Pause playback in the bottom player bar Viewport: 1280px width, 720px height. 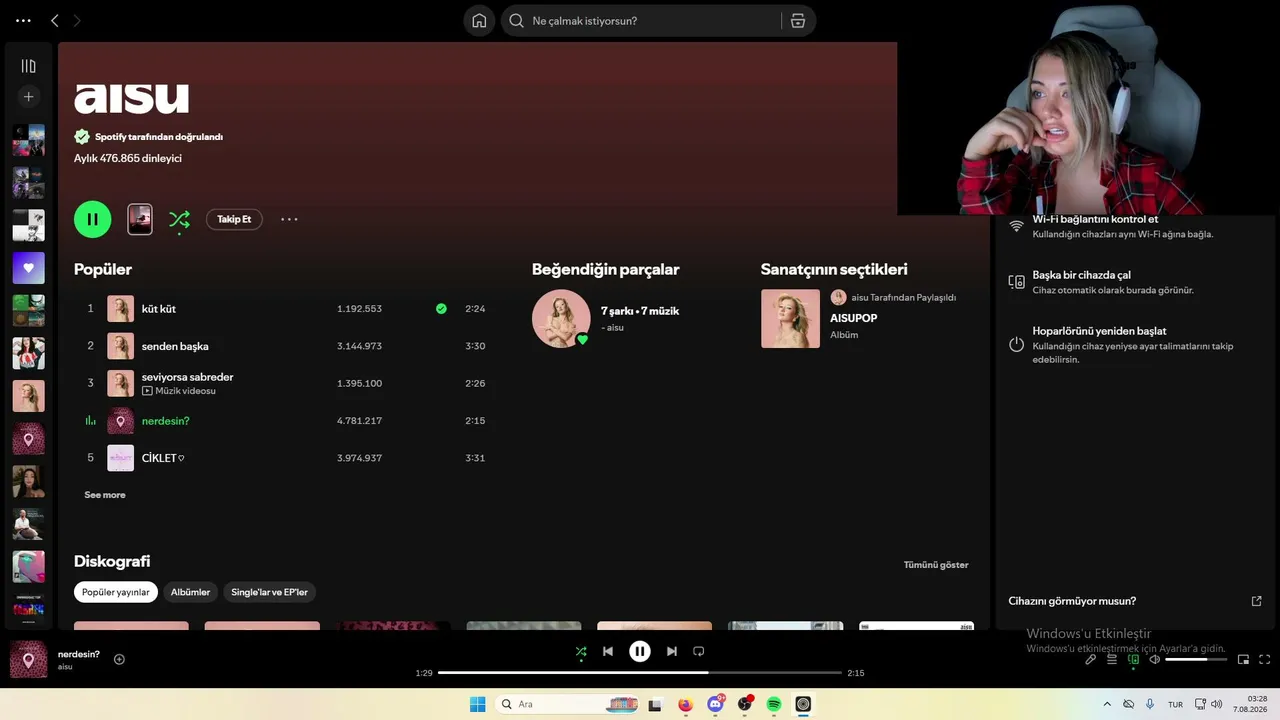pos(640,651)
